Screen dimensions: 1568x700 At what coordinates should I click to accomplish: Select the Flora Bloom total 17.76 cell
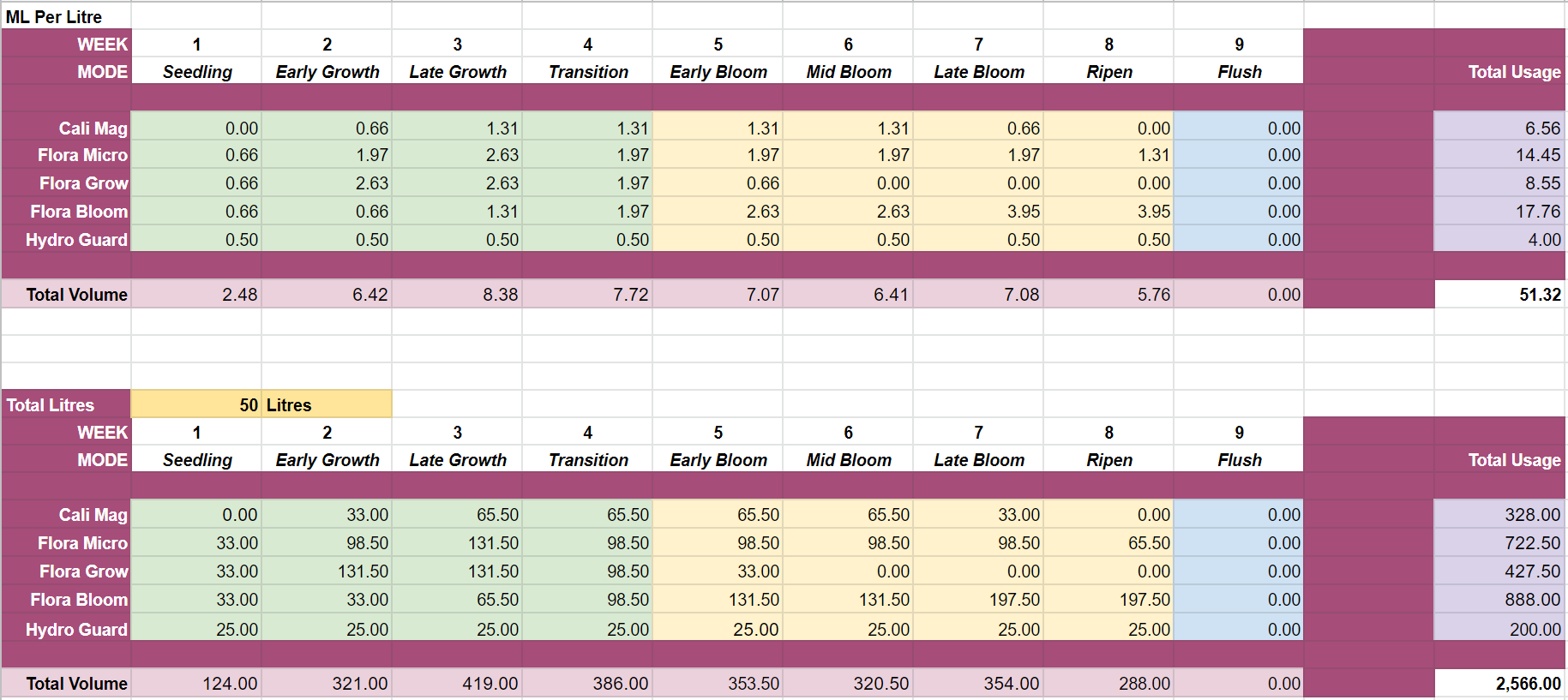[x=1499, y=212]
